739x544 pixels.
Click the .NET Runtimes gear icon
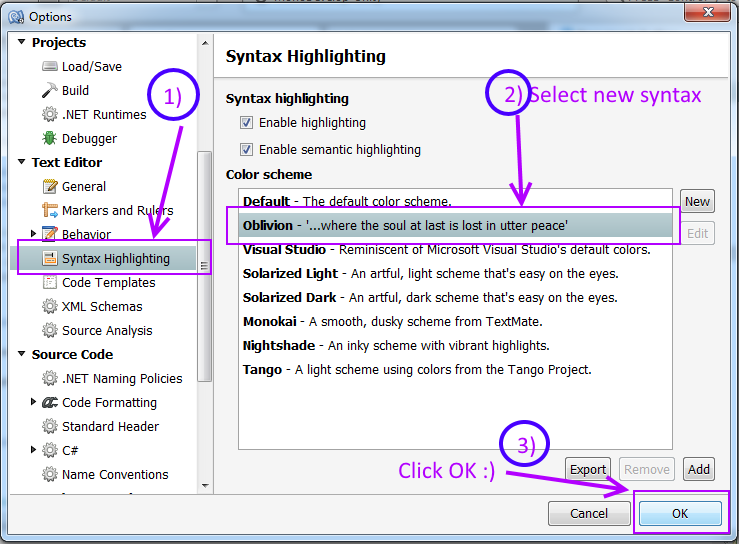49,115
